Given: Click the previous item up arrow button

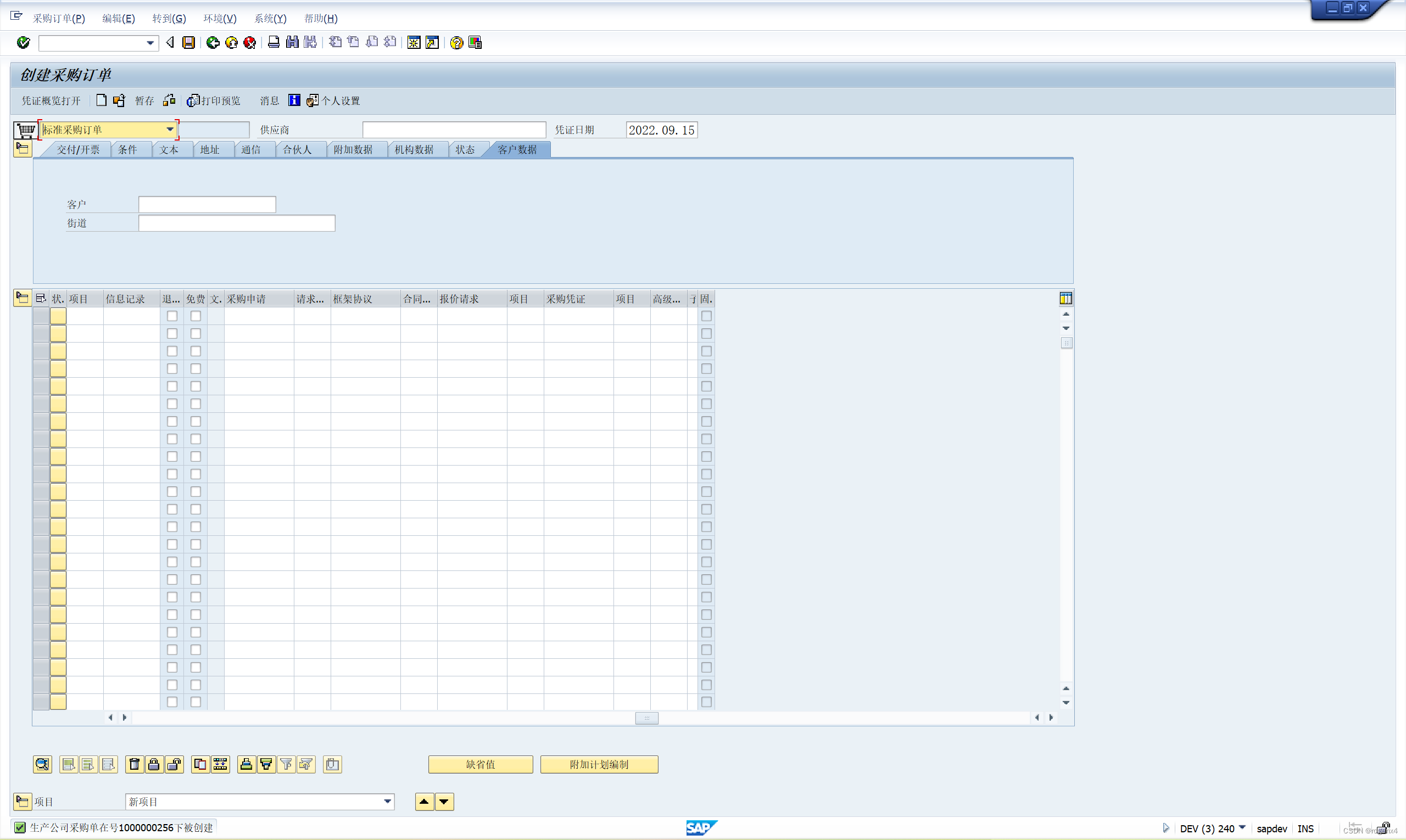Looking at the screenshot, I should coord(424,802).
